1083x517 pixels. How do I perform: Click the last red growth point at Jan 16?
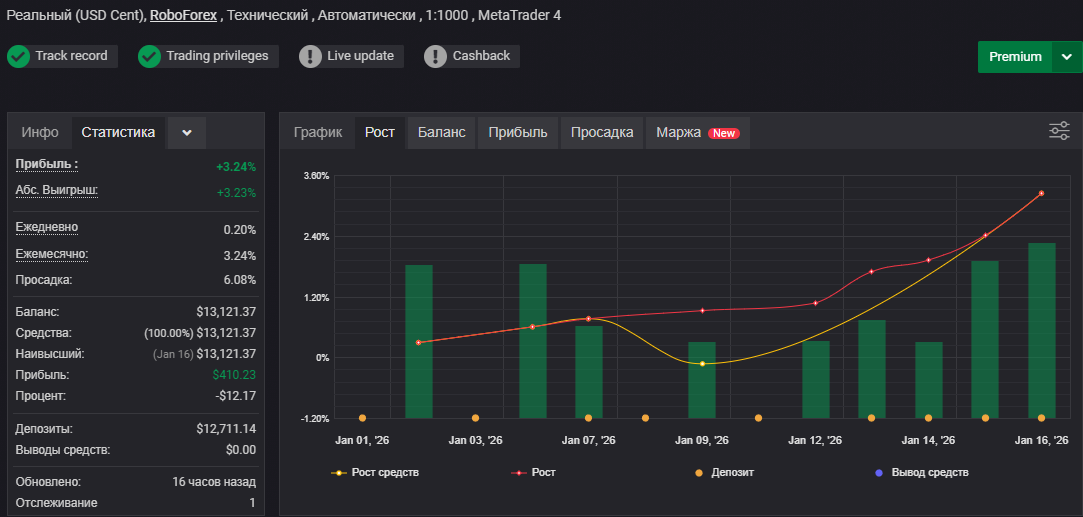tap(1041, 193)
